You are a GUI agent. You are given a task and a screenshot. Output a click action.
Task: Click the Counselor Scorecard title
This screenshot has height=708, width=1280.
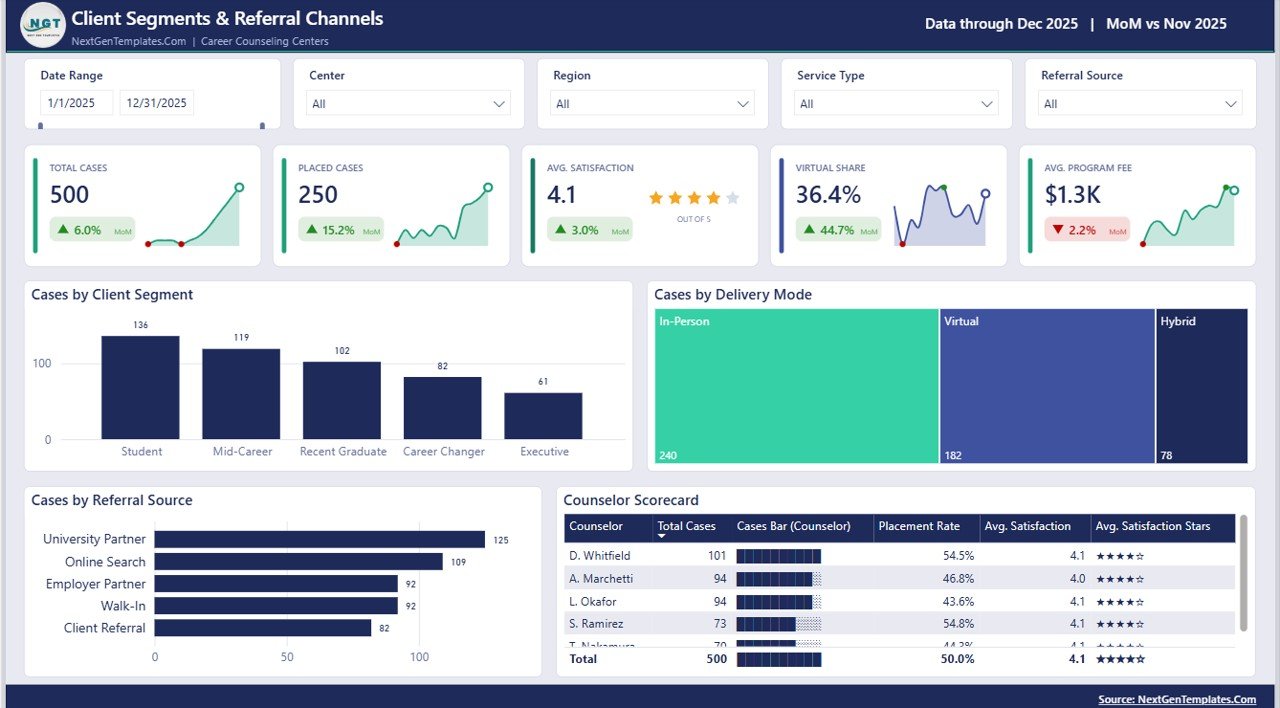coord(631,500)
